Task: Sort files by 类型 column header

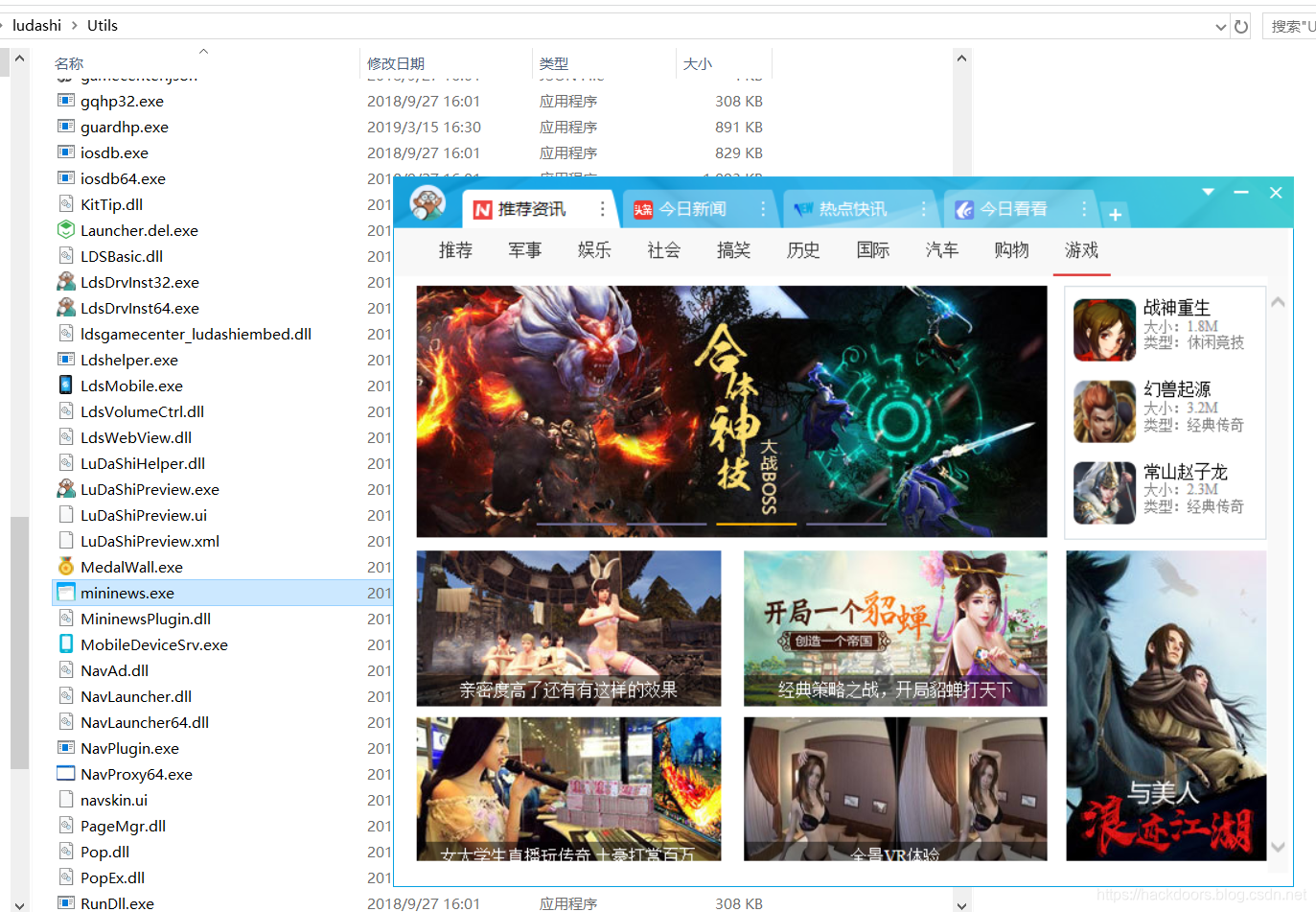Action: pos(554,63)
